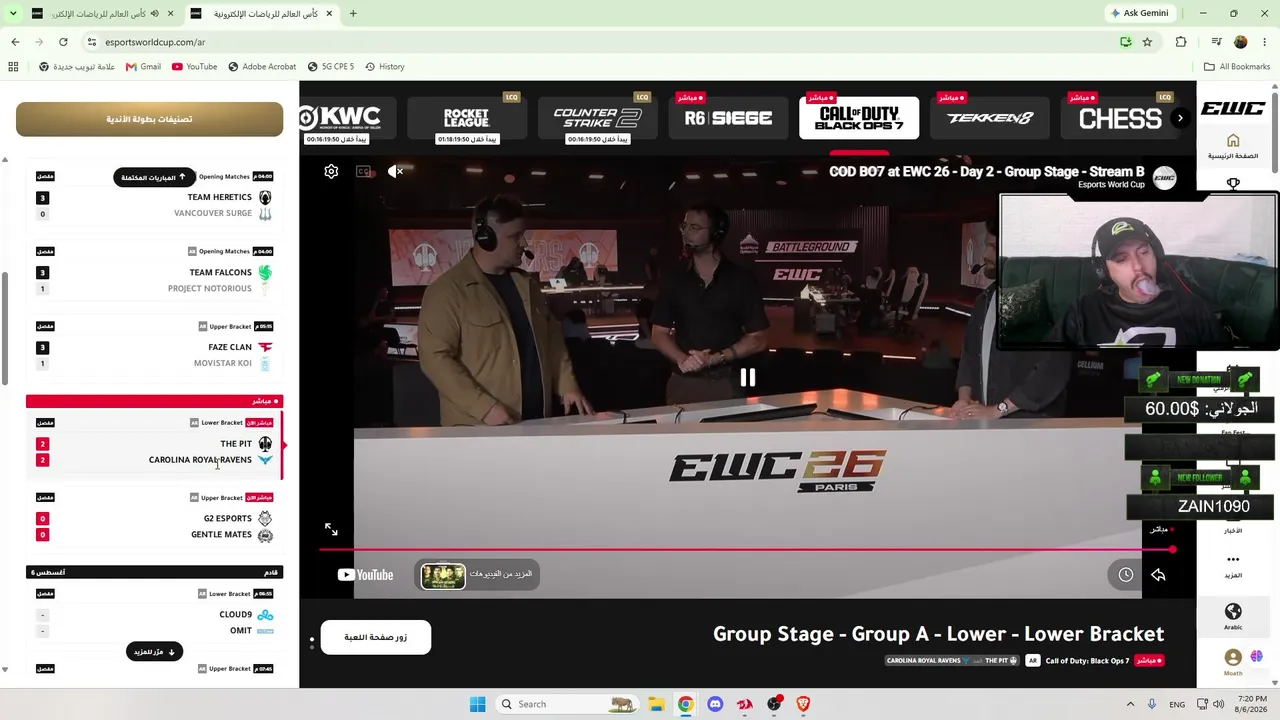The height and width of the screenshot is (720, 1280).
Task: Click the Carolina Royal Ravens logo
Action: click(265, 460)
